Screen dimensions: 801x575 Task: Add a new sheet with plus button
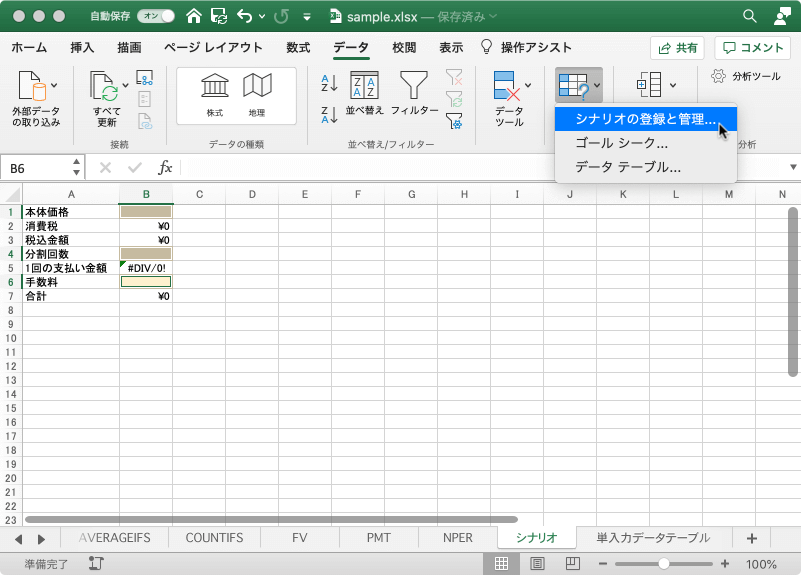point(751,538)
